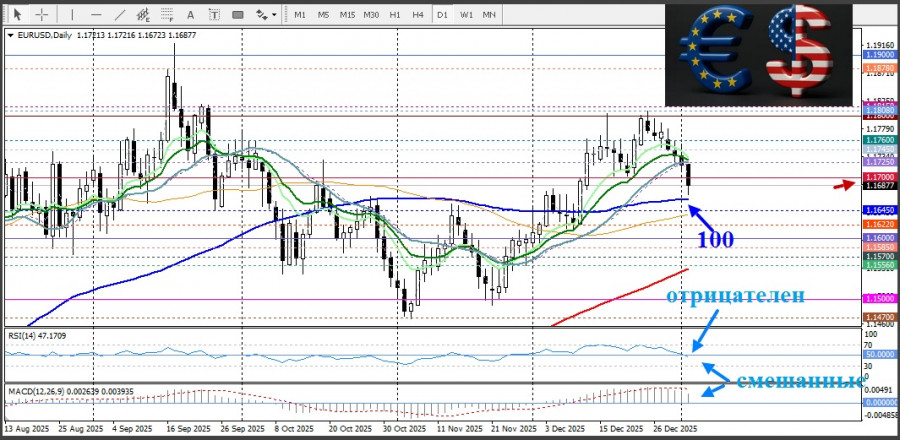900x440 pixels.
Task: Toggle the H4 timeframe on
Action: [x=418, y=15]
